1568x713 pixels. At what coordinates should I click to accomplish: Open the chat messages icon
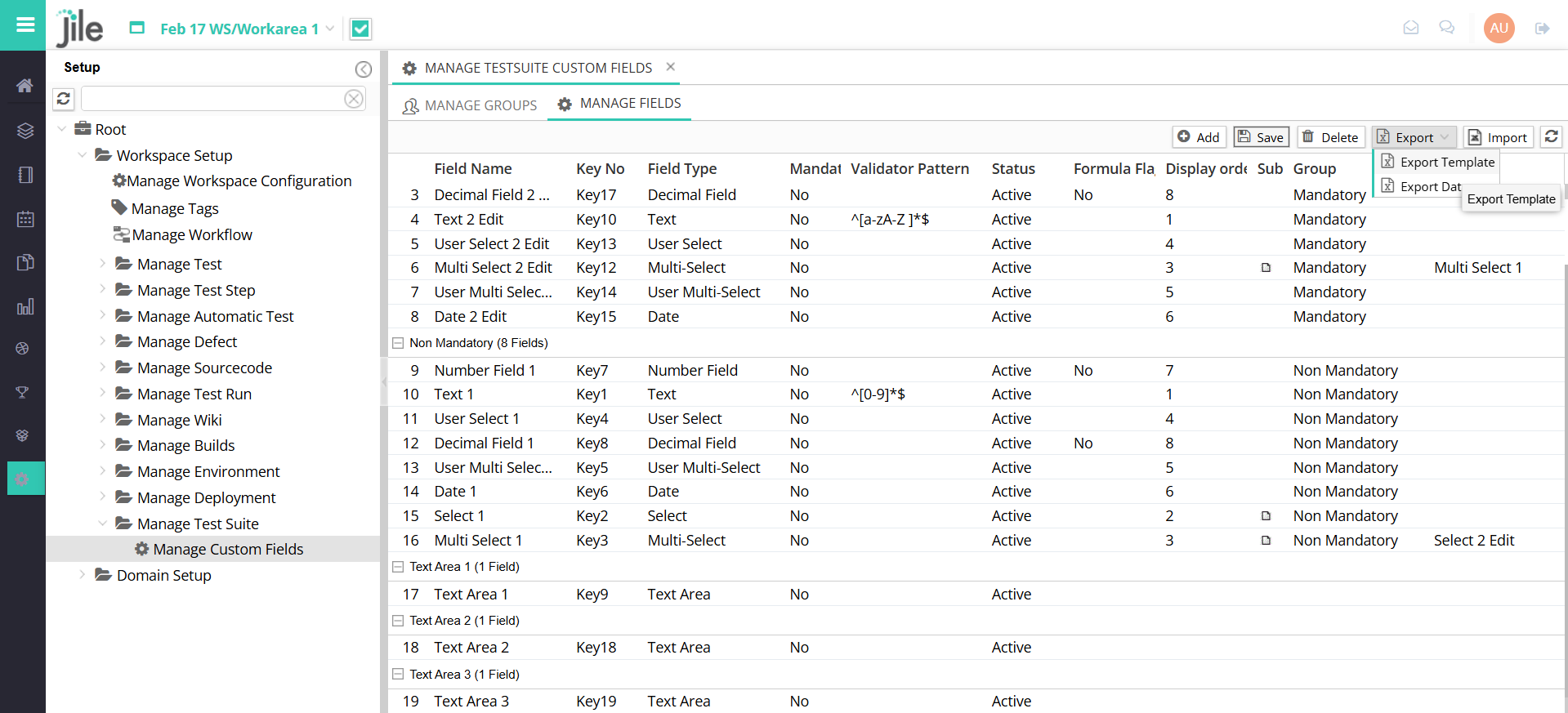click(x=1446, y=28)
